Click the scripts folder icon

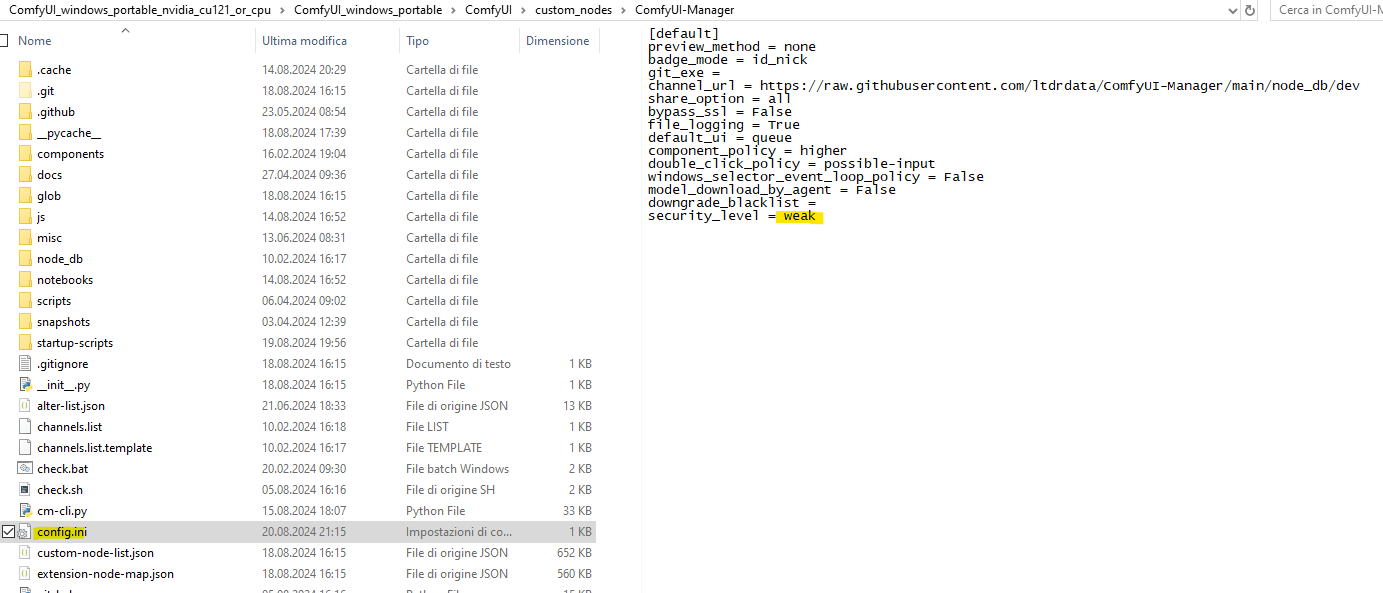[x=25, y=301]
